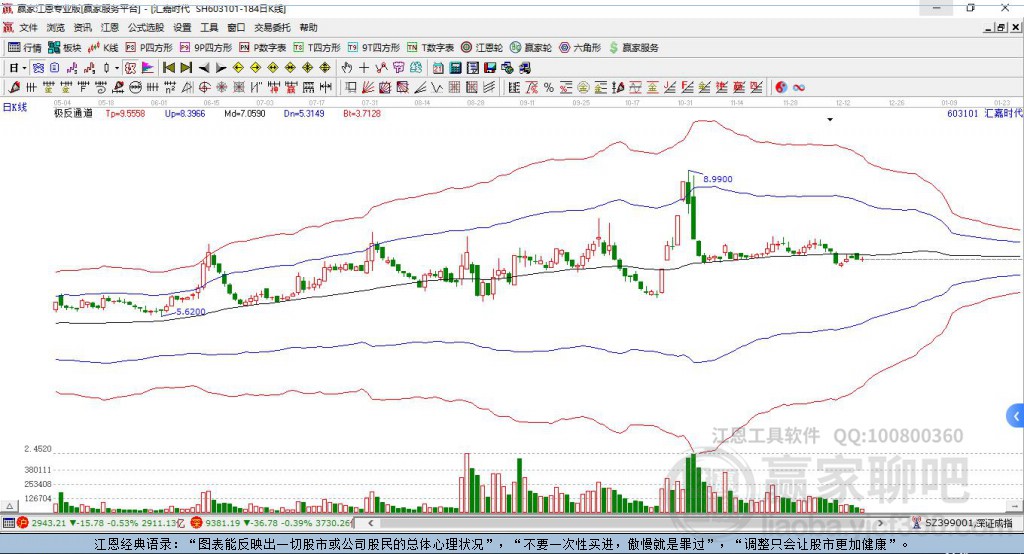This screenshot has width=1024, height=554.
Task: Click the 极反通道 indicator name
Action: [73, 114]
